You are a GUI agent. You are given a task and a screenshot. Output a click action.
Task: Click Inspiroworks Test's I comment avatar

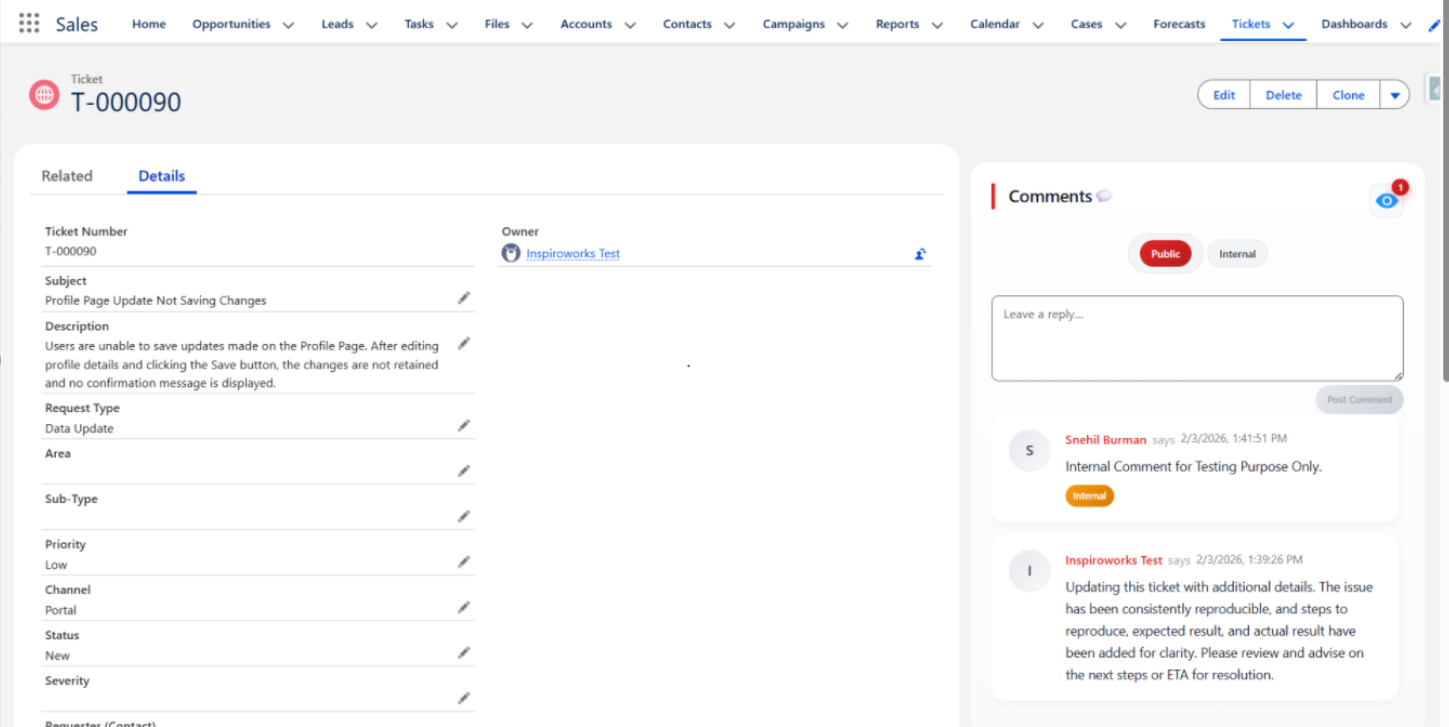1029,571
